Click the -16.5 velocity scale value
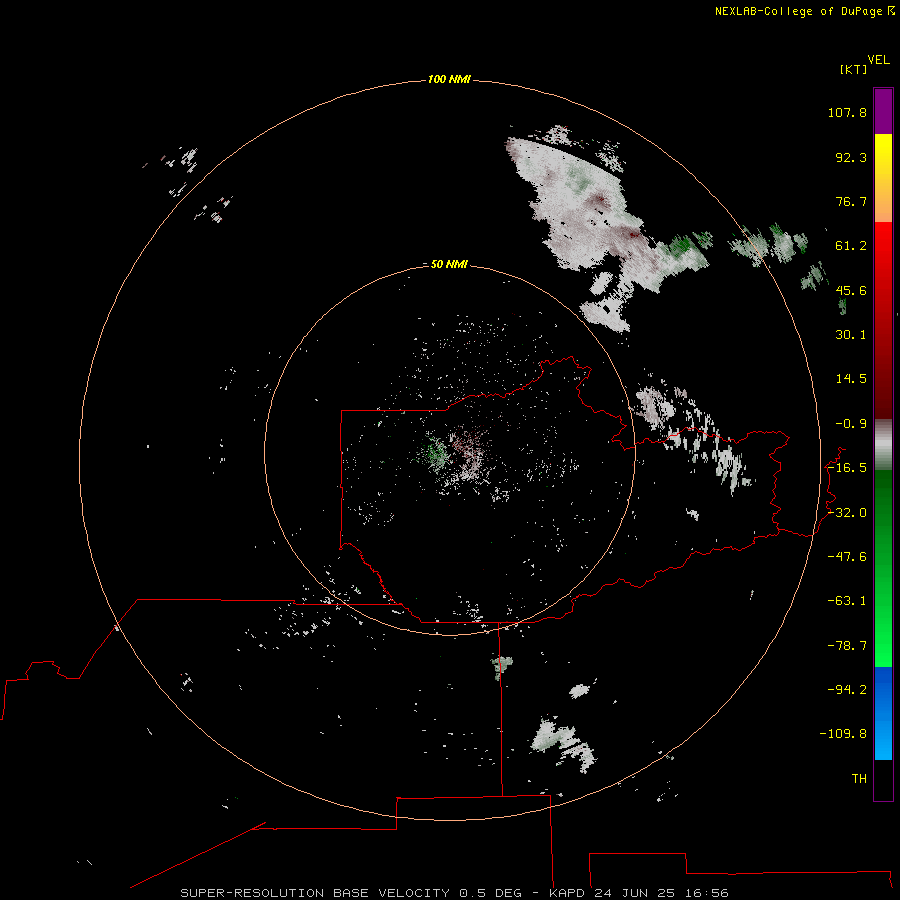The image size is (900, 900). click(x=847, y=468)
